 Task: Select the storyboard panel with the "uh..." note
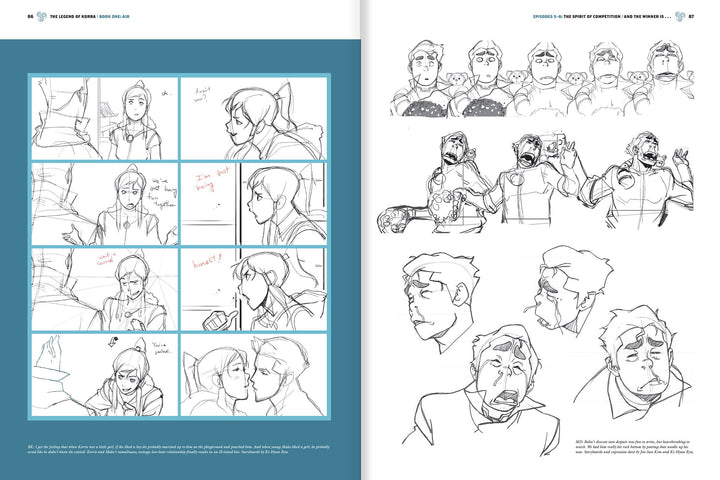105,119
